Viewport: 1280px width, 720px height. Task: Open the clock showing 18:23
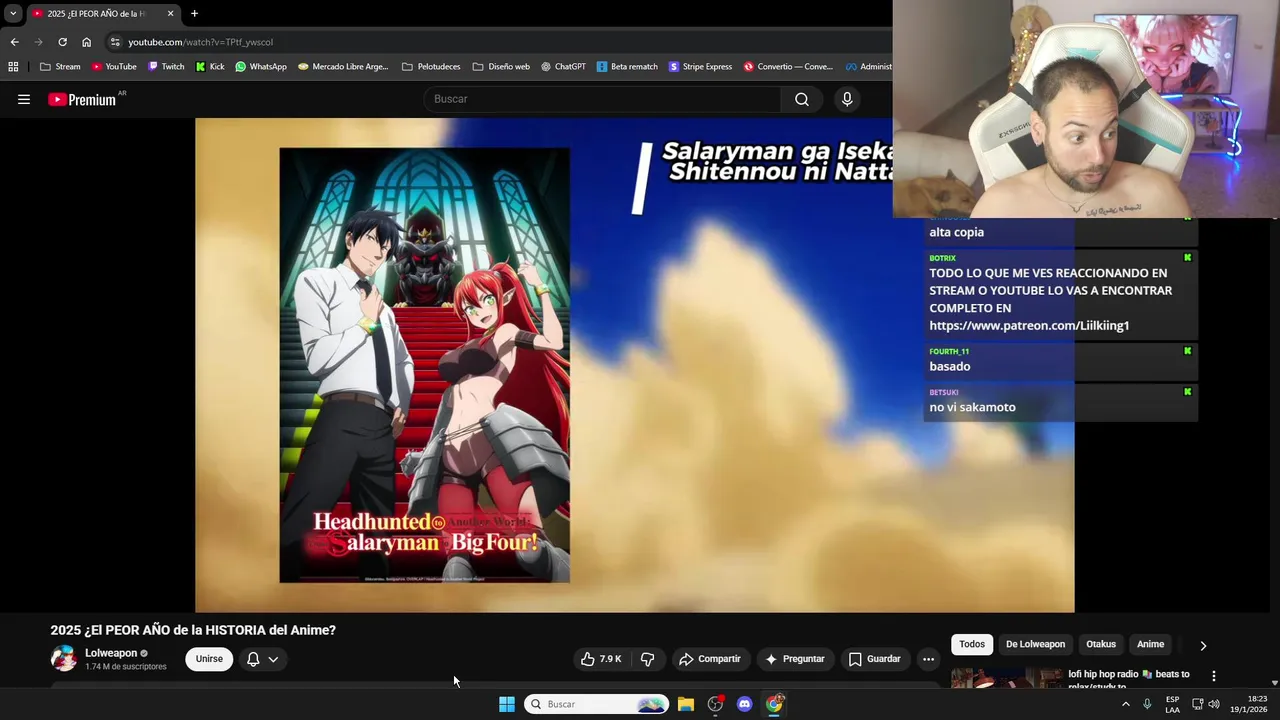(1249, 704)
